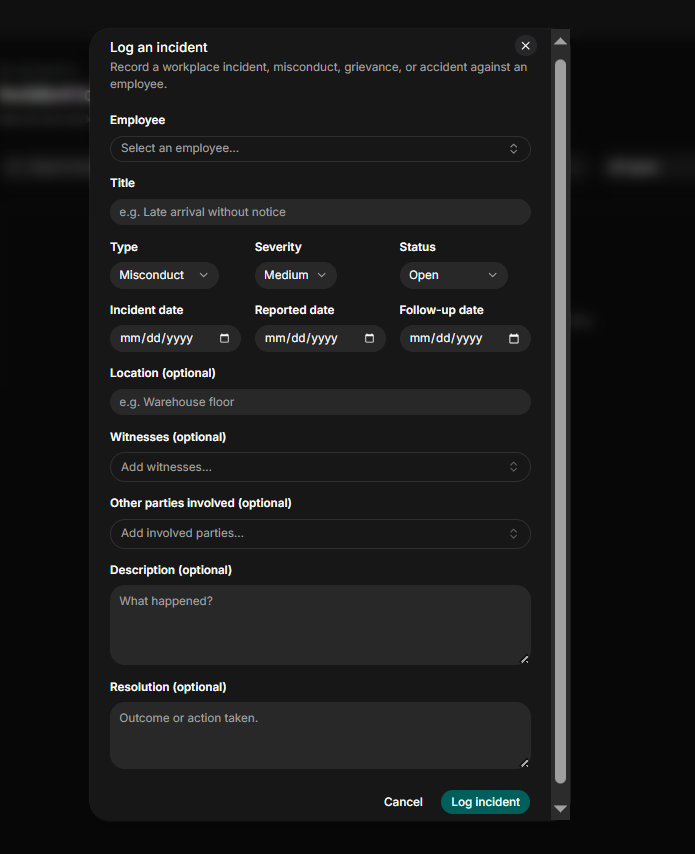Click the scrollbar down arrow
The image size is (695, 854).
click(560, 809)
